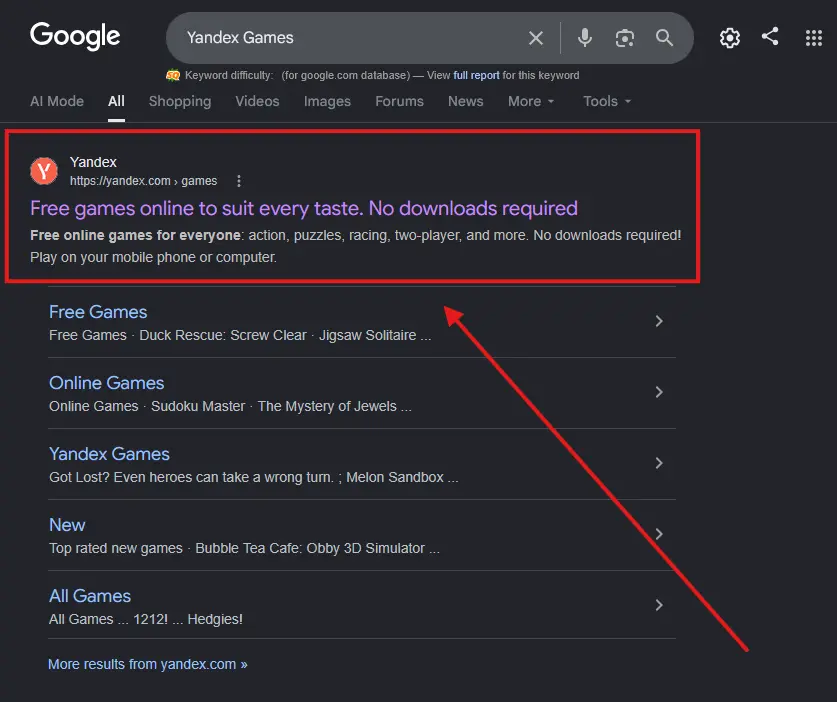Open the New sitelink
This screenshot has width=837, height=702.
click(67, 525)
